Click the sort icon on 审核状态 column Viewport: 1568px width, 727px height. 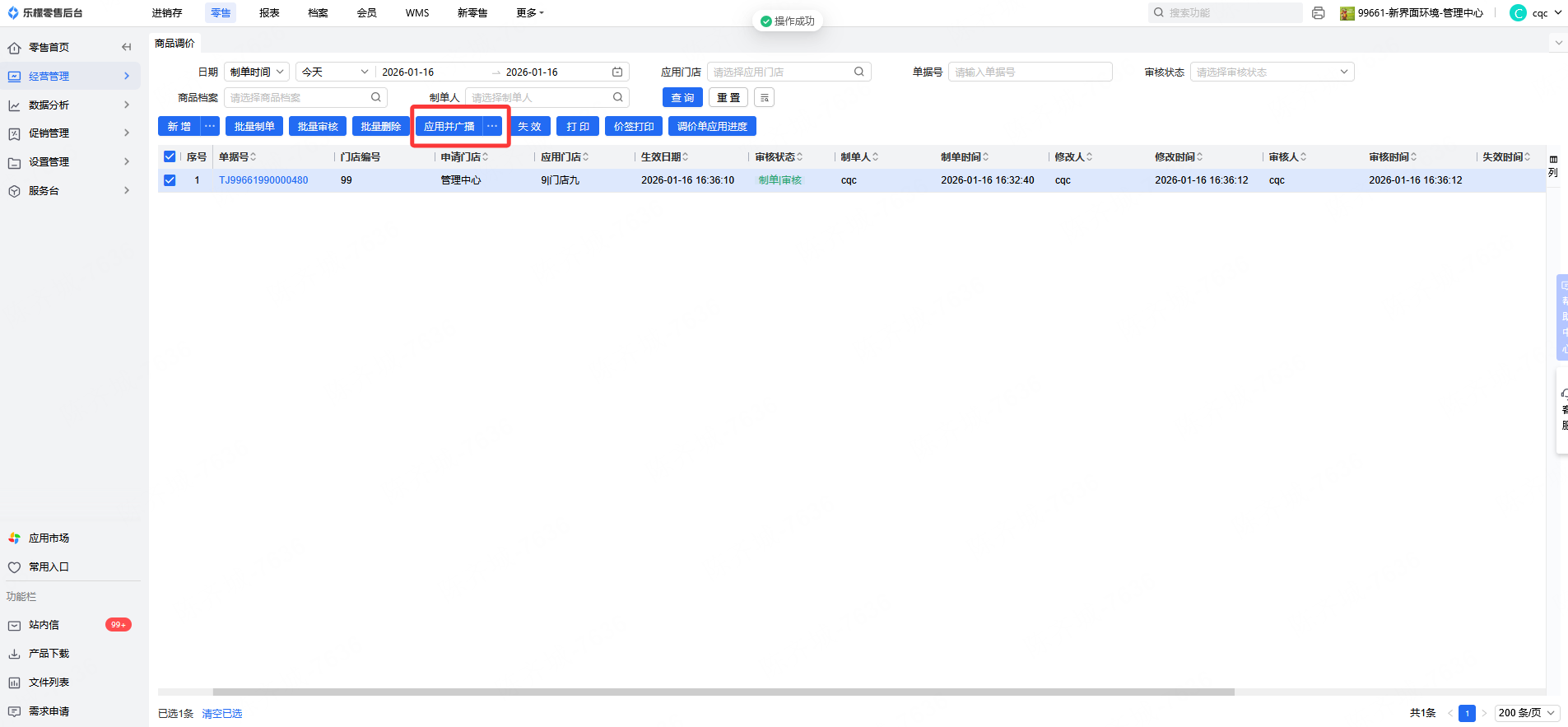[x=800, y=157]
